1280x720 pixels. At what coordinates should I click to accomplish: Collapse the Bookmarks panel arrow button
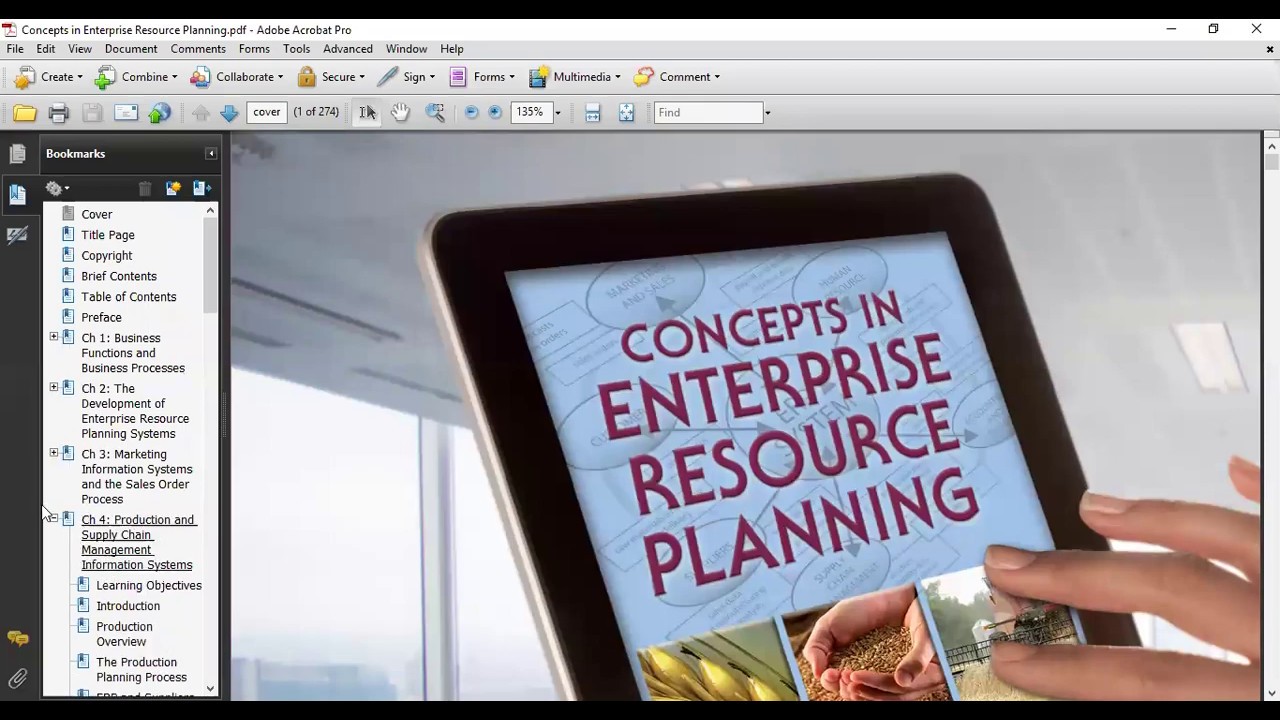211,153
